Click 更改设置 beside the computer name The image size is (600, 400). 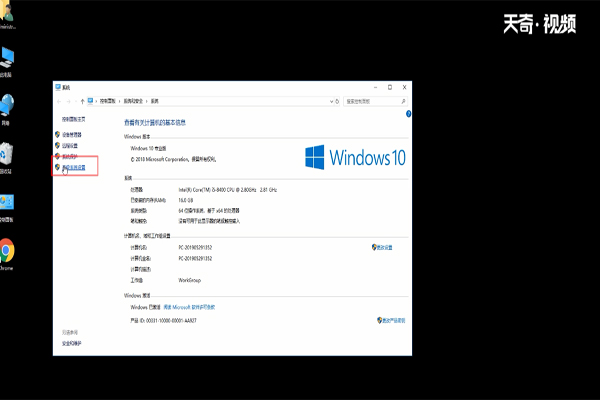tap(385, 248)
